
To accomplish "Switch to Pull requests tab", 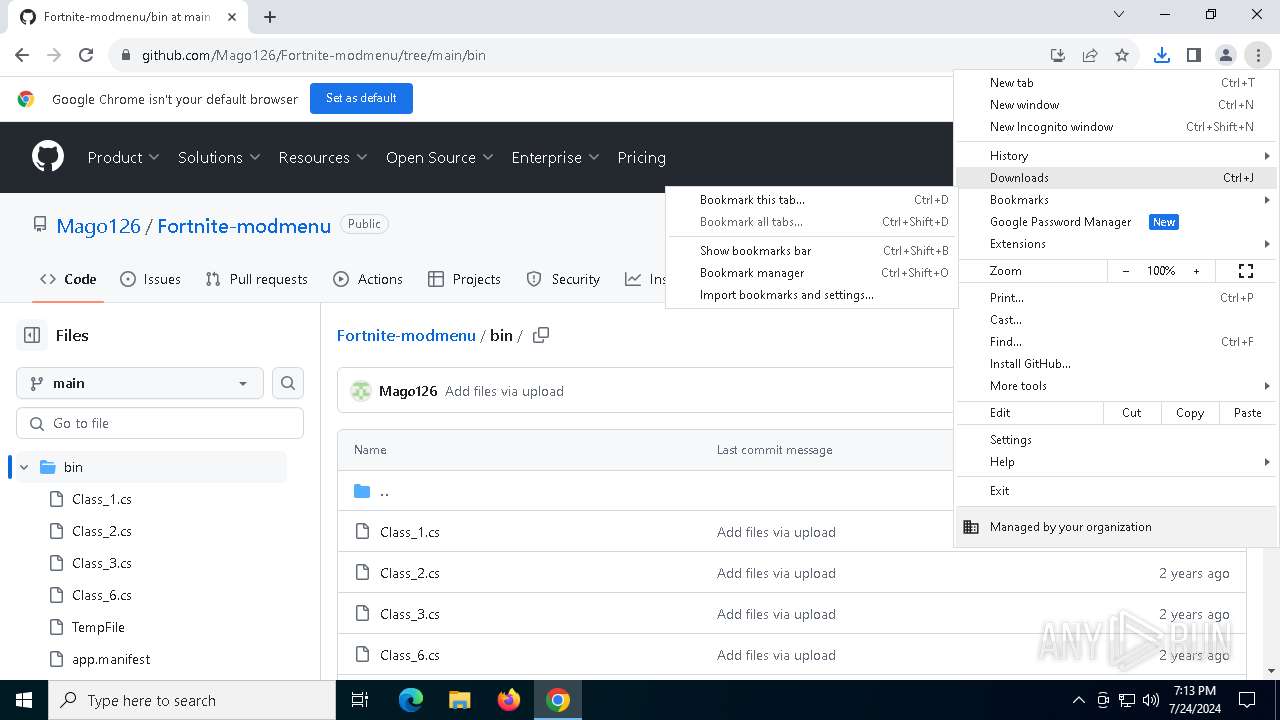I will [x=256, y=279].
